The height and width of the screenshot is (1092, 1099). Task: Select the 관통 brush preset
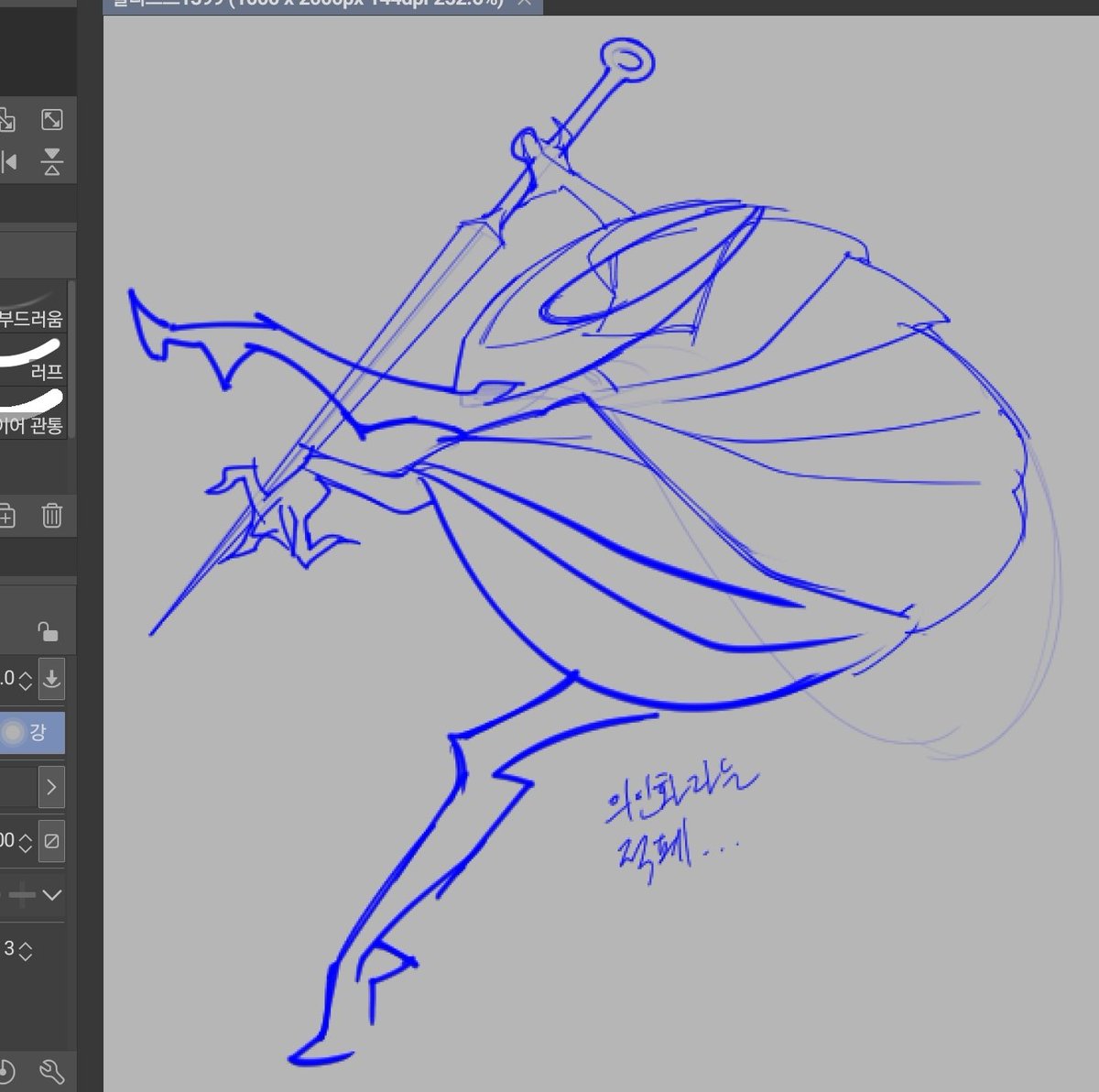coord(33,411)
